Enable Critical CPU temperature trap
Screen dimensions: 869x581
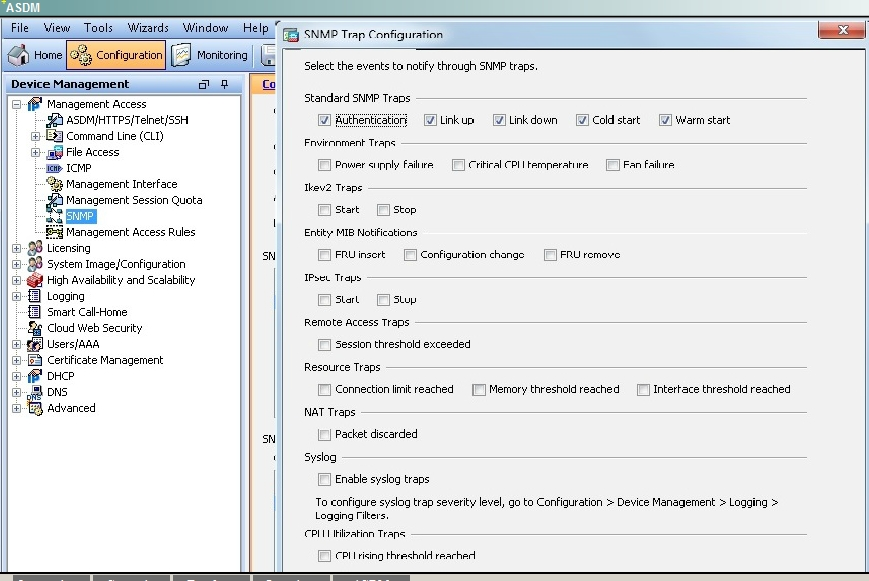[x=458, y=165]
